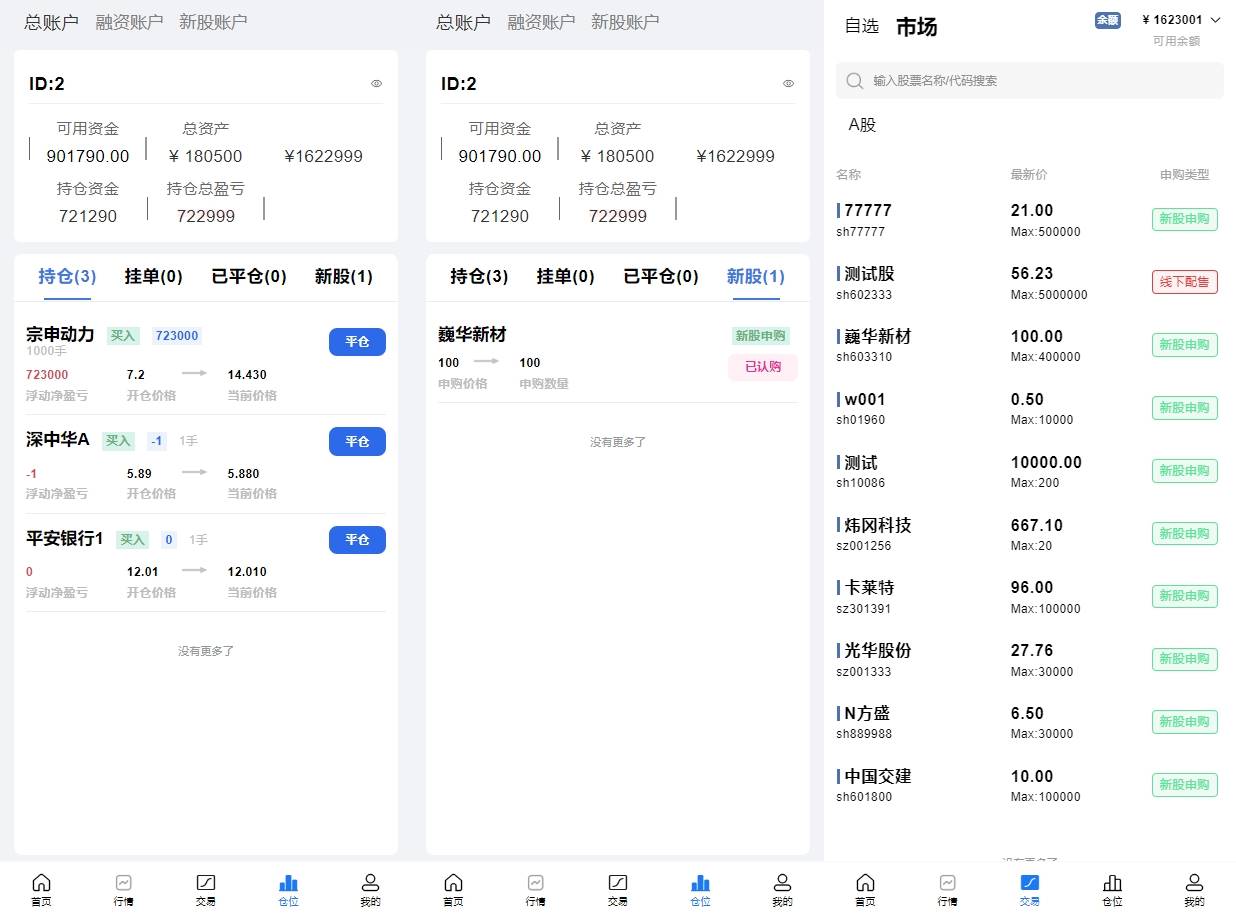Tap 我的 icon below the 宗申动力 holdings list
The image size is (1236, 915).
pos(370,883)
